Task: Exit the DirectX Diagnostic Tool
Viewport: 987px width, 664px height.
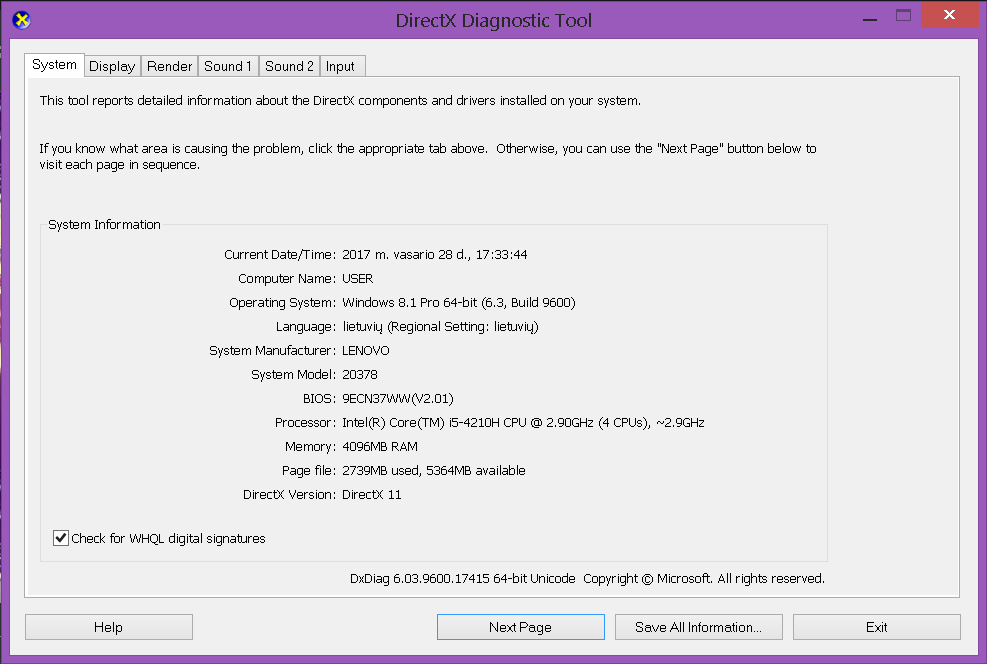Action: 877,627
